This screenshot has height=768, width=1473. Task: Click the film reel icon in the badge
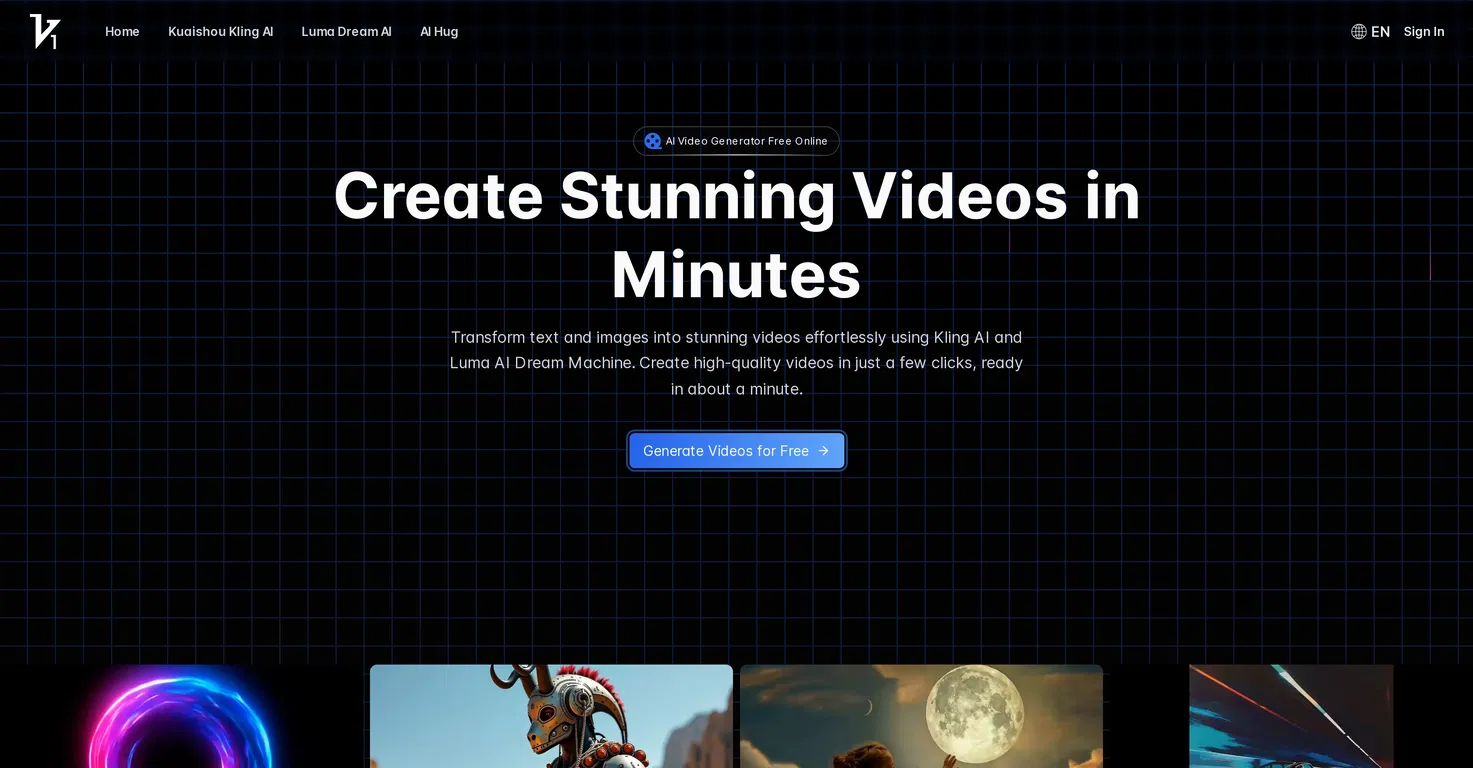coord(652,141)
